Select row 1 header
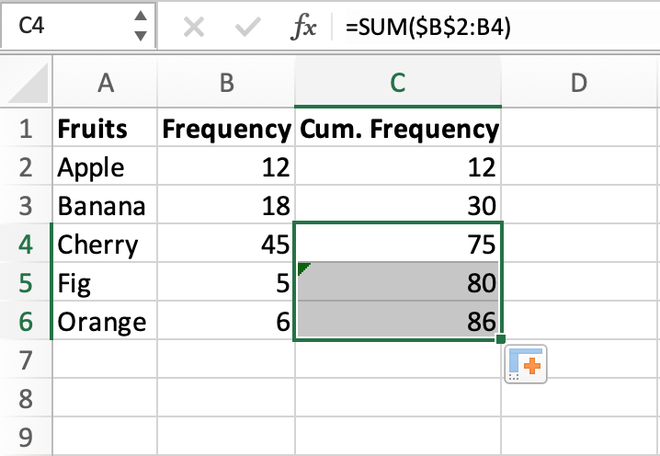Screen dimensions: 660x456 [26, 128]
